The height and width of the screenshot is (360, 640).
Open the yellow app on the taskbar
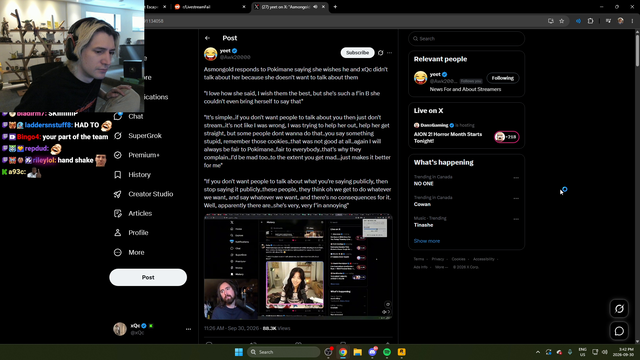(x=402, y=352)
